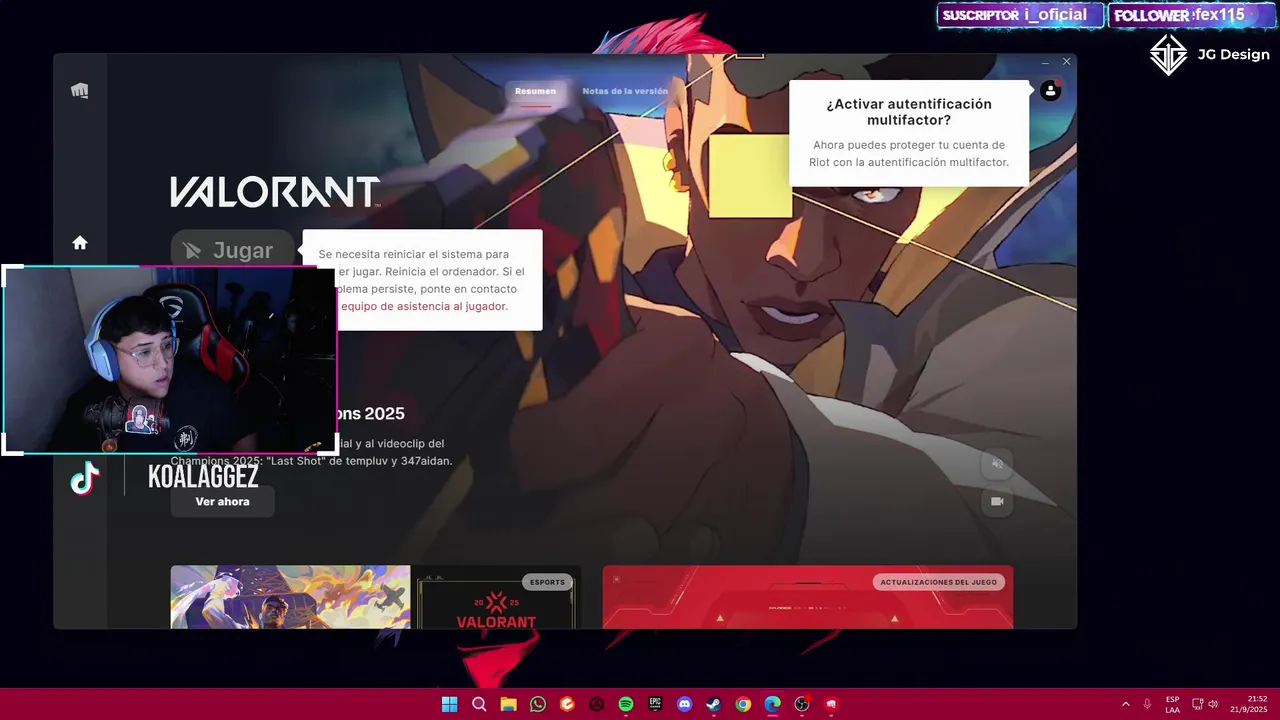Open the illustrated agent news card thumbnail
This screenshot has width=1280, height=720.
(x=290, y=597)
